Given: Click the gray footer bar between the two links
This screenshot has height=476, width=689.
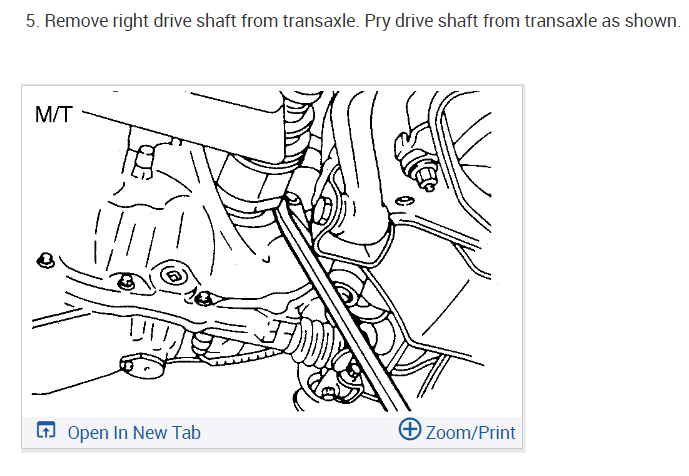Looking at the screenshot, I should (299, 432).
